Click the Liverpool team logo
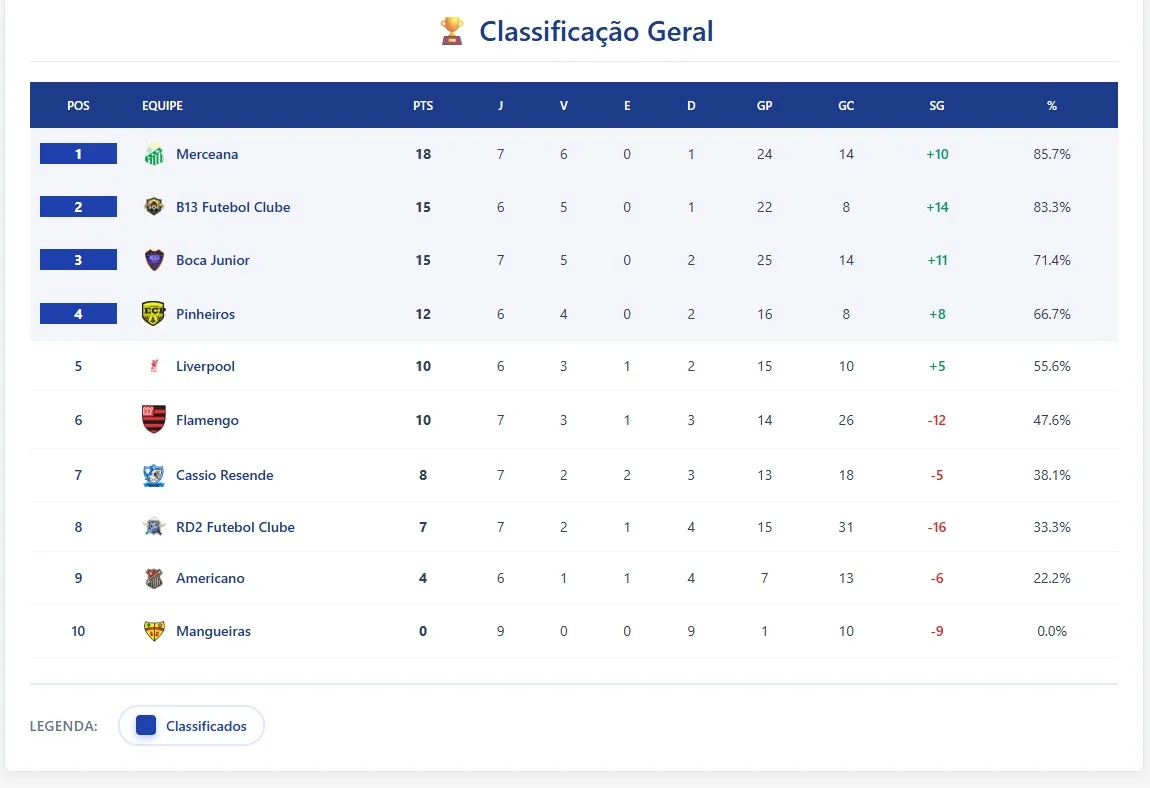Screen dimensions: 1150x788 click(153, 366)
